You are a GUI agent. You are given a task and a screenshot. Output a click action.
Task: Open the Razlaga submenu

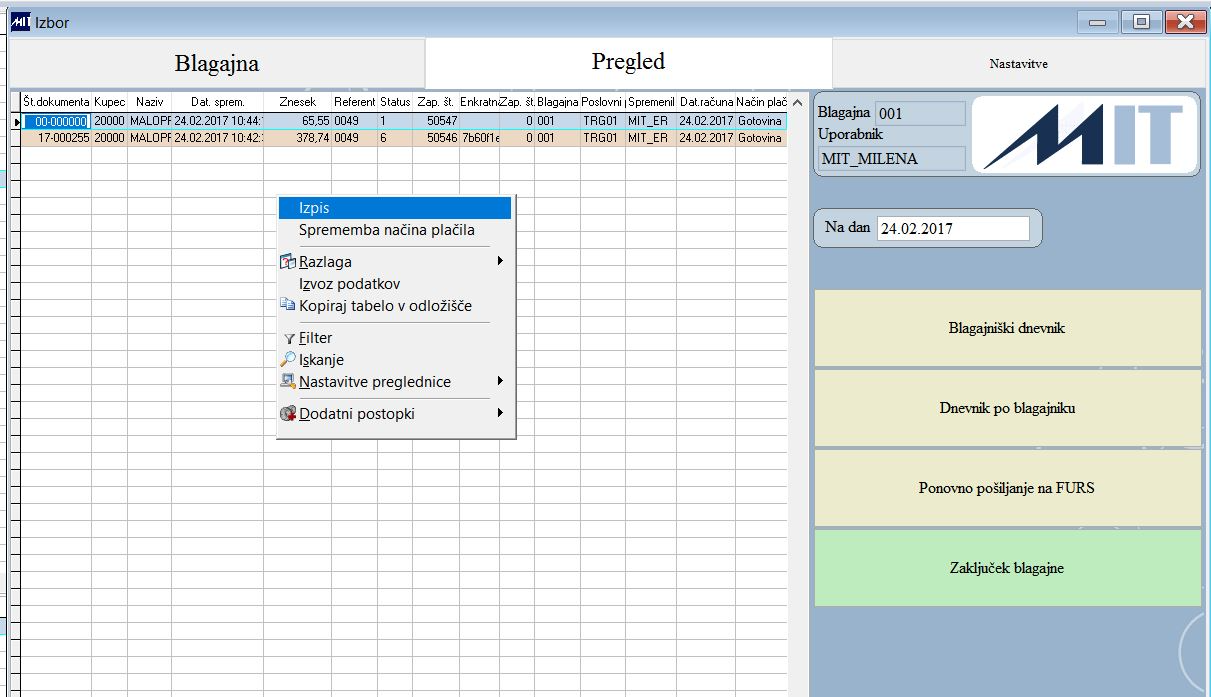pos(395,262)
